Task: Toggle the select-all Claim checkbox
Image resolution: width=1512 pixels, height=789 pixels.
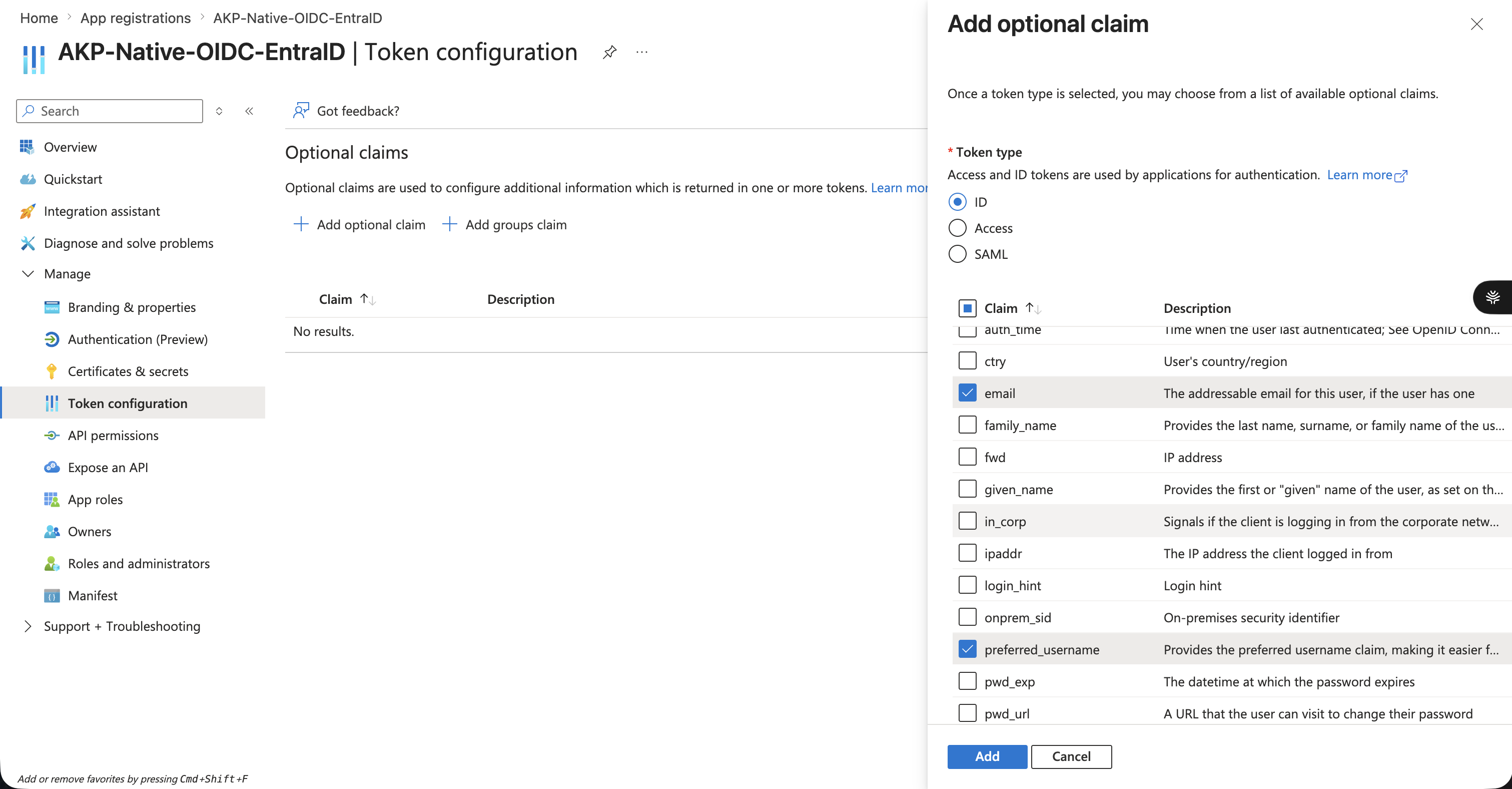Action: [967, 308]
